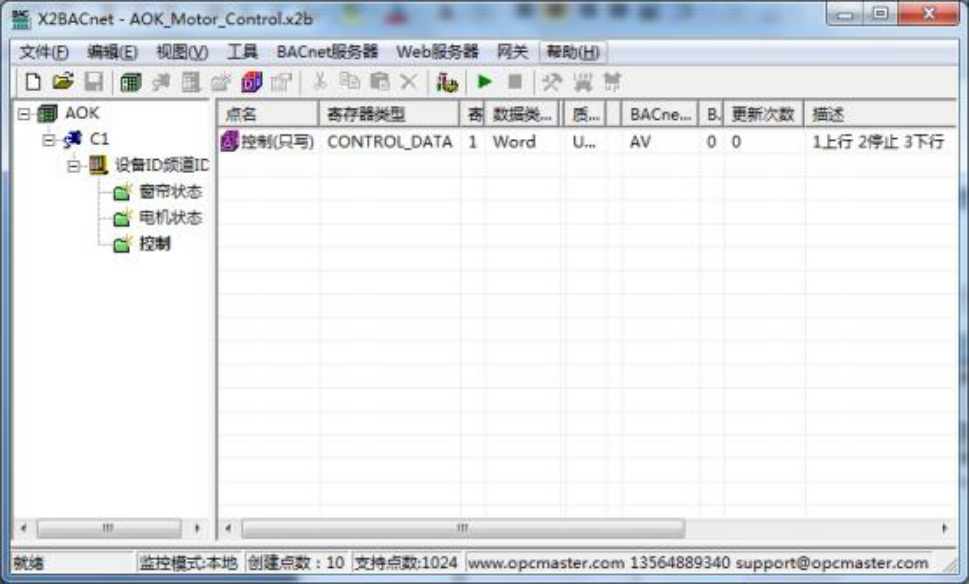Click the purple tag cube toolbar icon
The height and width of the screenshot is (584, 969).
[252, 82]
